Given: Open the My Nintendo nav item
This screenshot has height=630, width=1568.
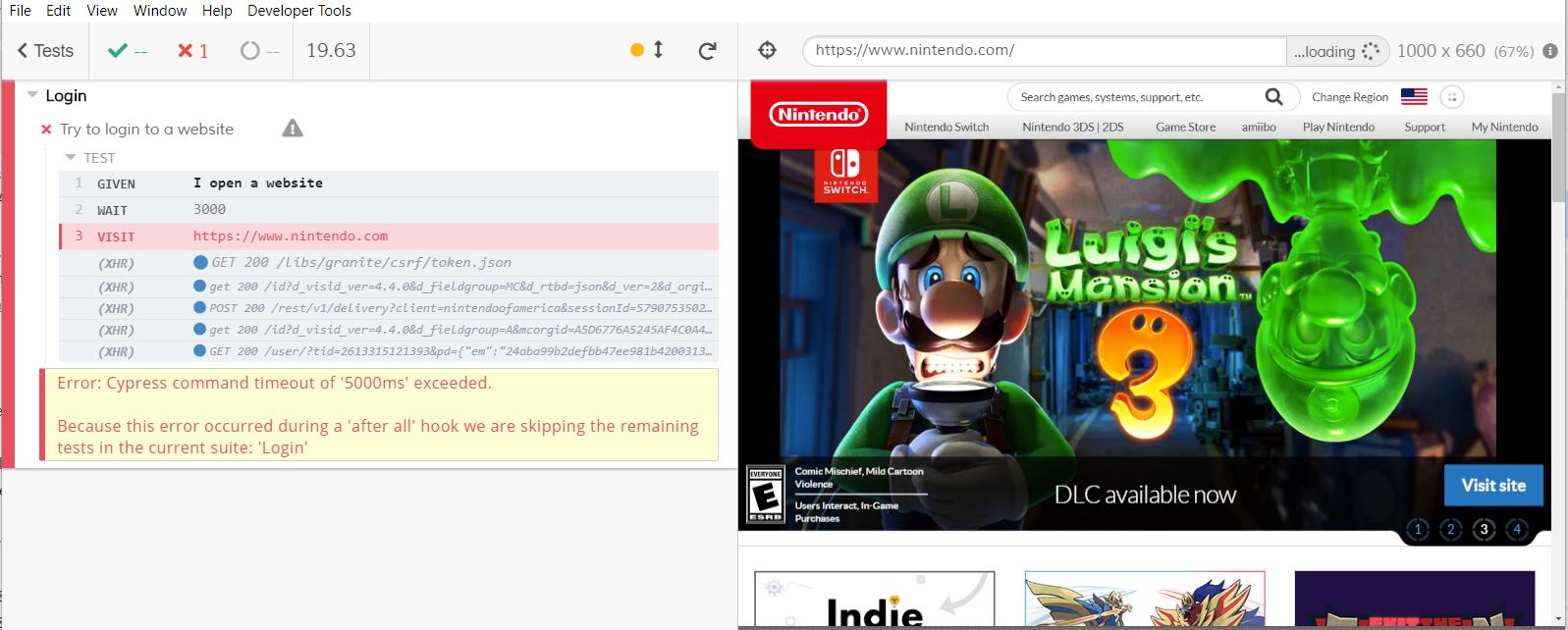Looking at the screenshot, I should pos(1504,127).
